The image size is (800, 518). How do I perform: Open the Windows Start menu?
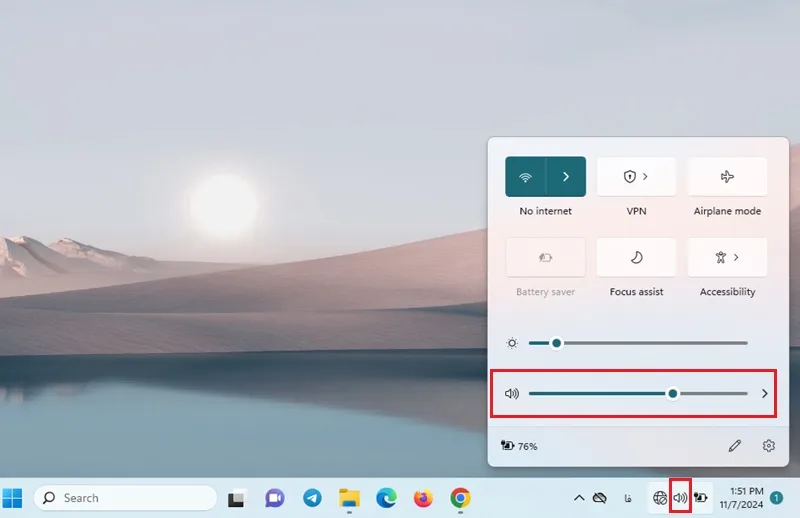[12, 498]
